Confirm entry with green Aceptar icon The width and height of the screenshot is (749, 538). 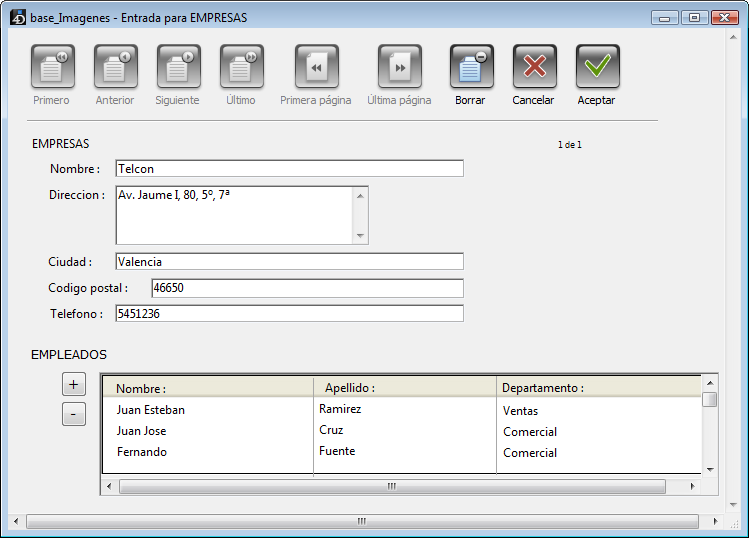[x=597, y=67]
